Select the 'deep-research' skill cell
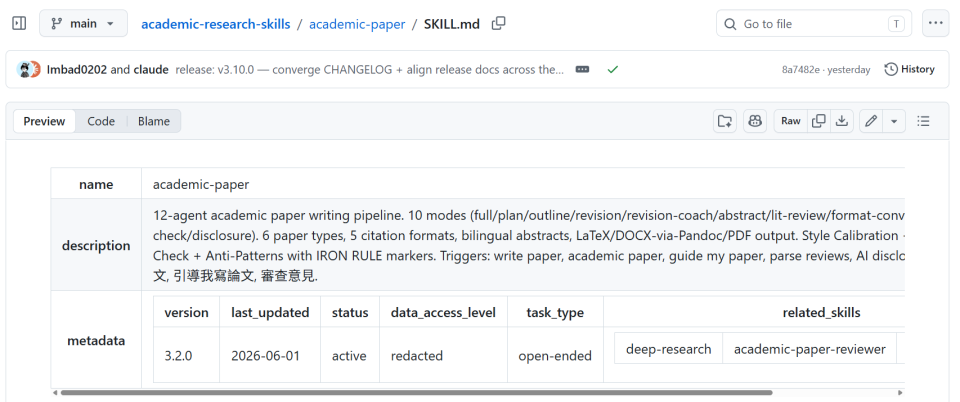960x402 pixels. click(x=669, y=349)
